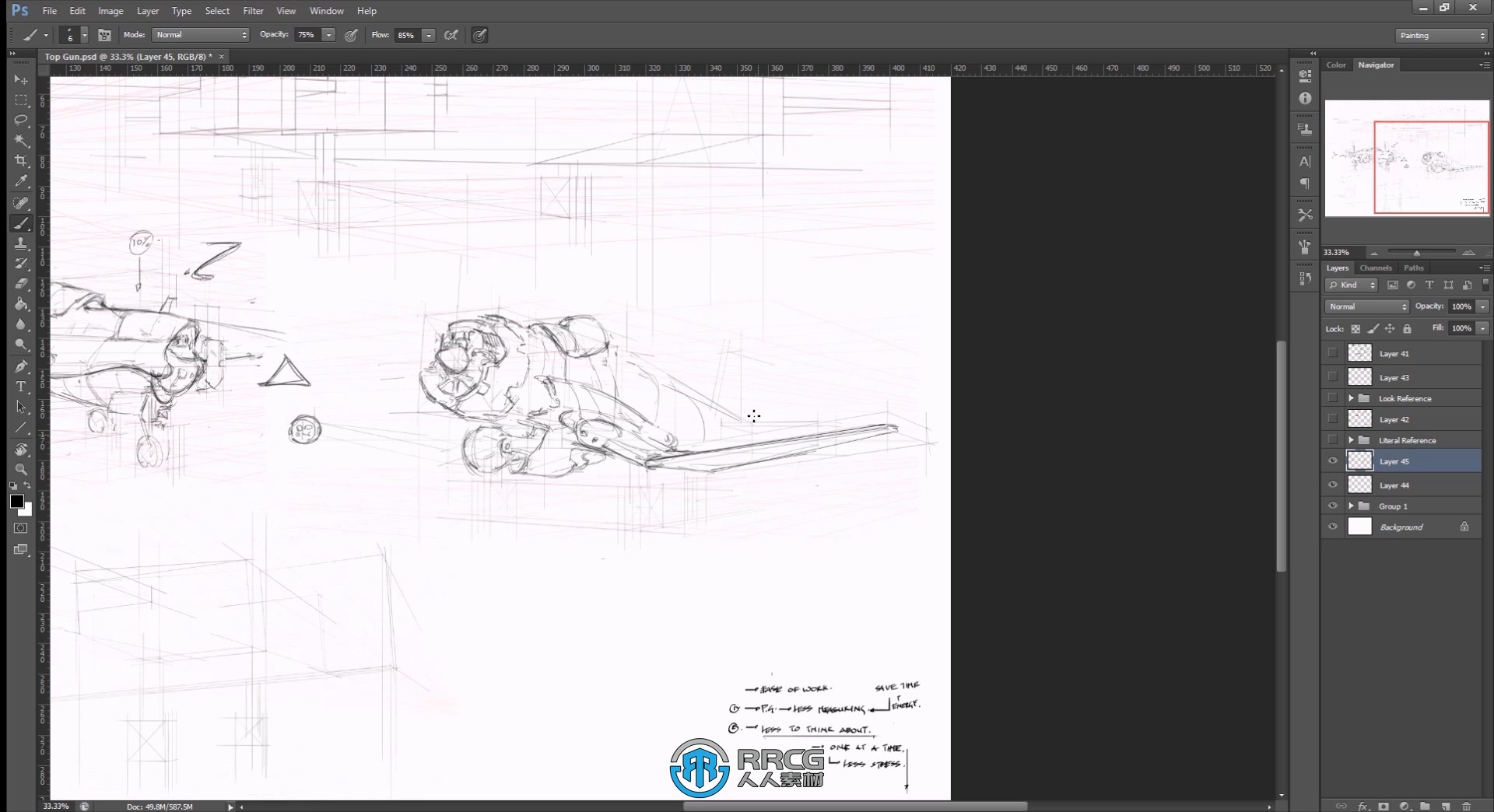
Task: Open brush Opacity 75% slider arrow
Action: coord(329,35)
